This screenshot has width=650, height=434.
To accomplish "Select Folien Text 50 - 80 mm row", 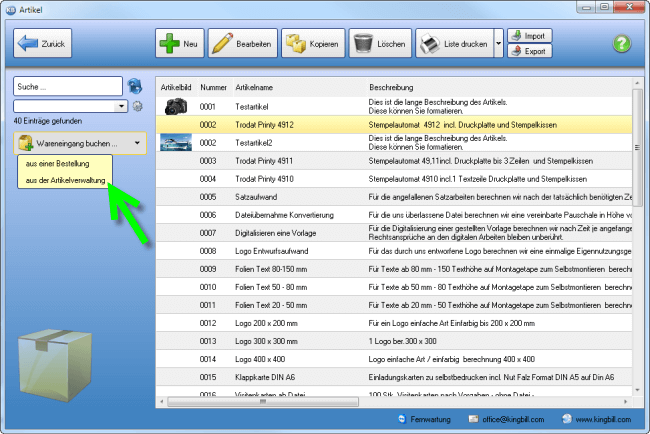I will 394,287.
